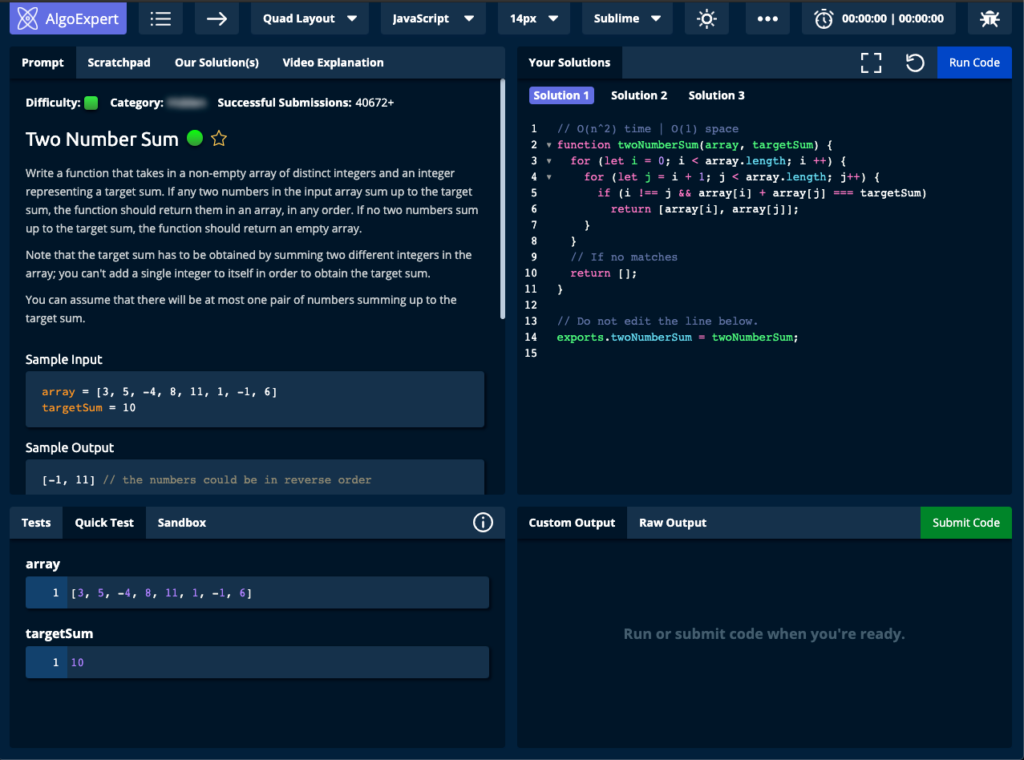Screen dimensions: 1024x760
Task: Click the Run Code button
Action: [x=974, y=63]
